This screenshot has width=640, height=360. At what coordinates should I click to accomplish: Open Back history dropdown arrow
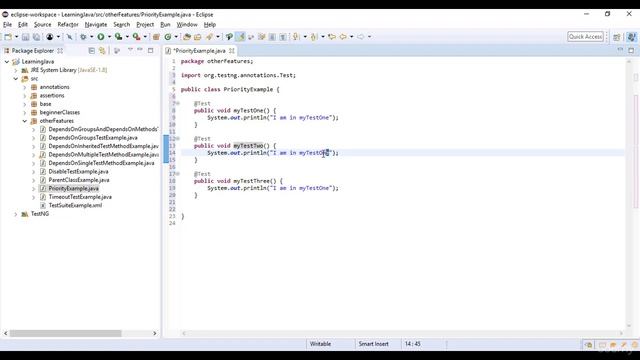coord(351,37)
